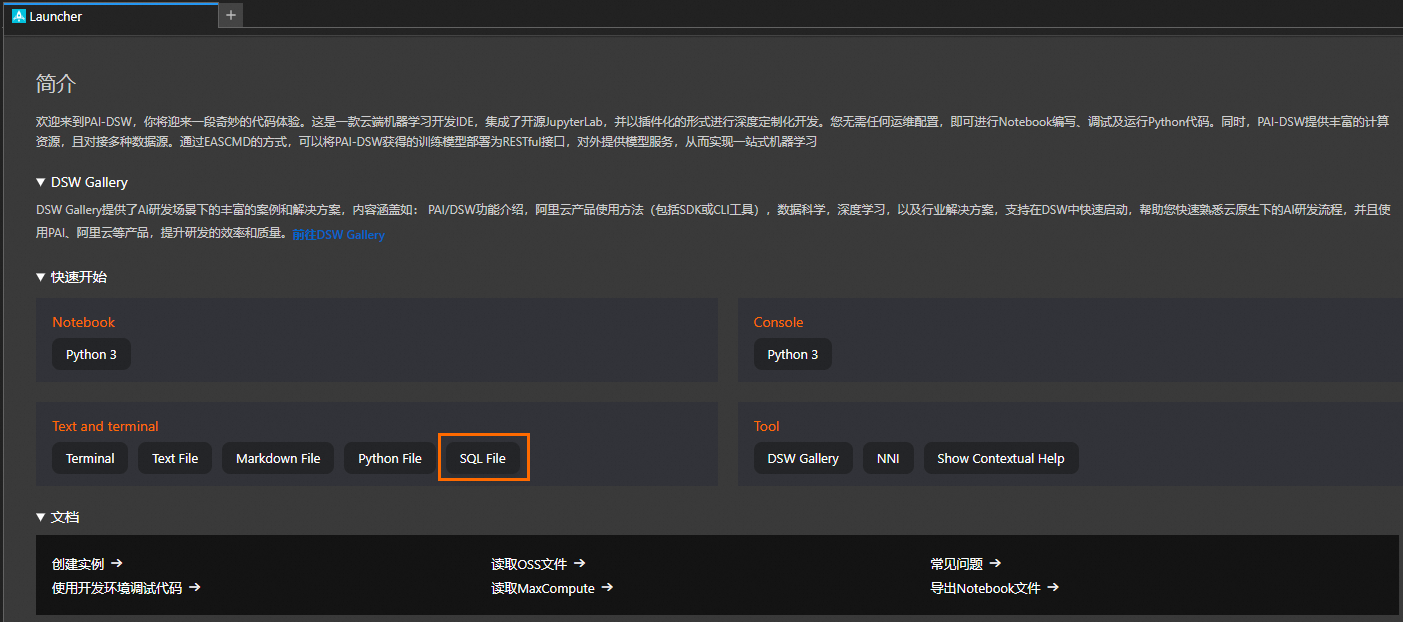
Task: Create a new SQL File
Action: point(483,458)
